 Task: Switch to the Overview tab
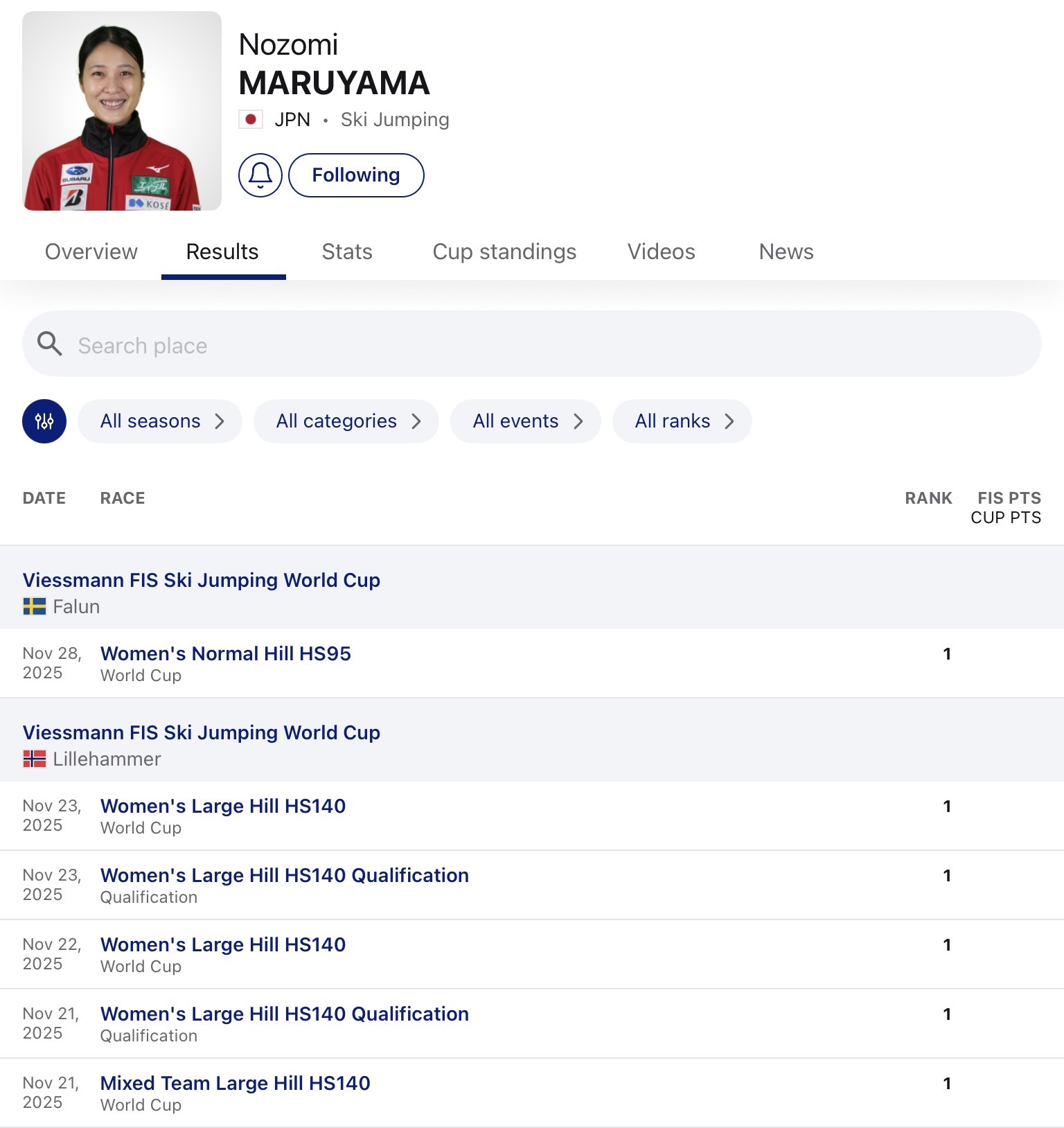point(91,252)
